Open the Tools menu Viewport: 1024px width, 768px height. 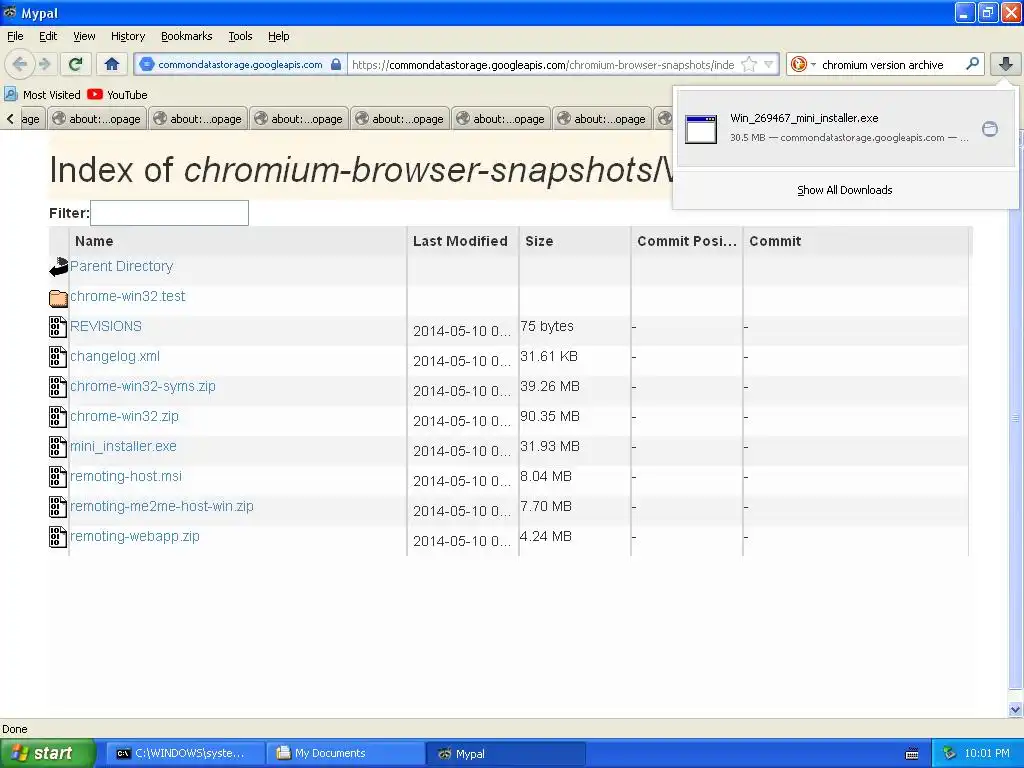coord(240,36)
